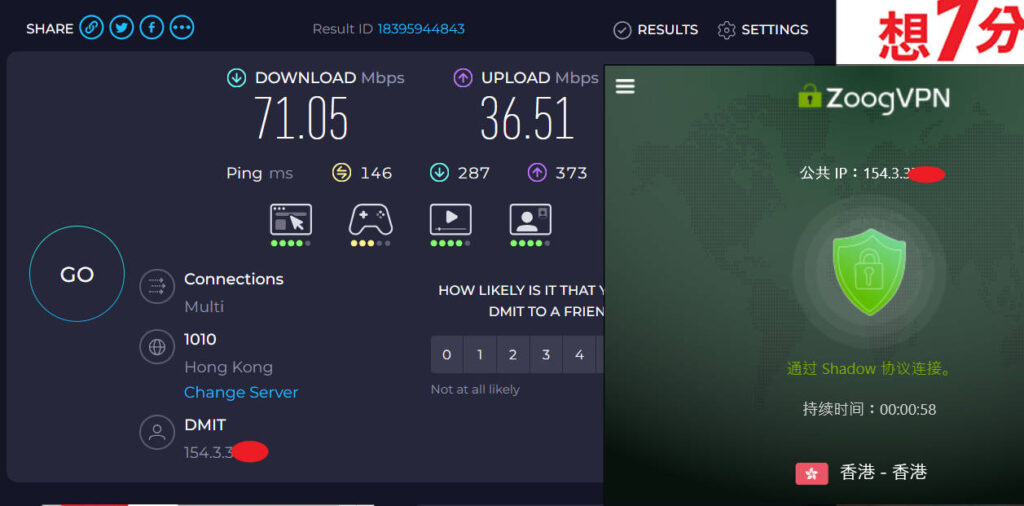This screenshot has width=1024, height=506.
Task: Open the ZoogVPN hamburger menu
Action: (x=625, y=87)
